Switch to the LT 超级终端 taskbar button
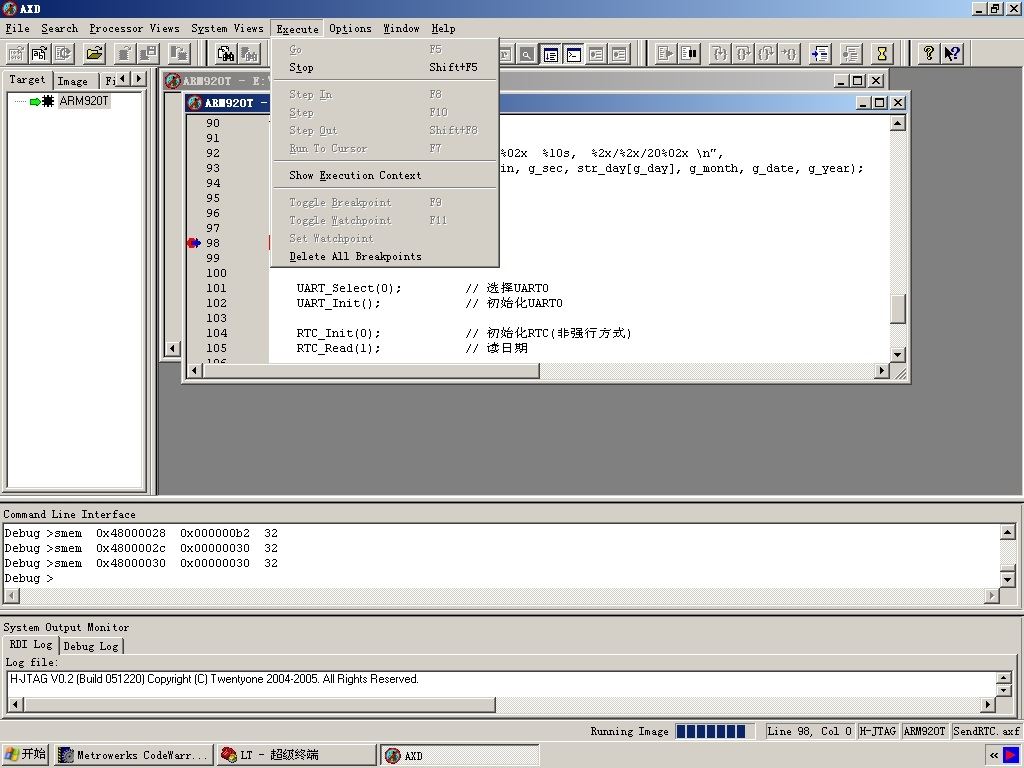 click(296, 755)
